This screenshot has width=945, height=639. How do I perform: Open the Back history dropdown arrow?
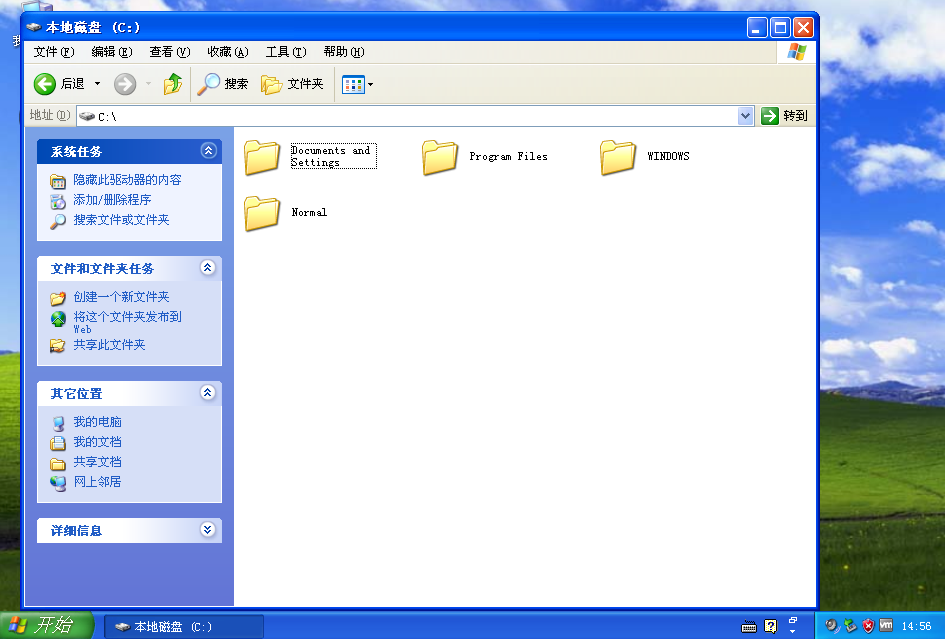pyautogui.click(x=97, y=84)
